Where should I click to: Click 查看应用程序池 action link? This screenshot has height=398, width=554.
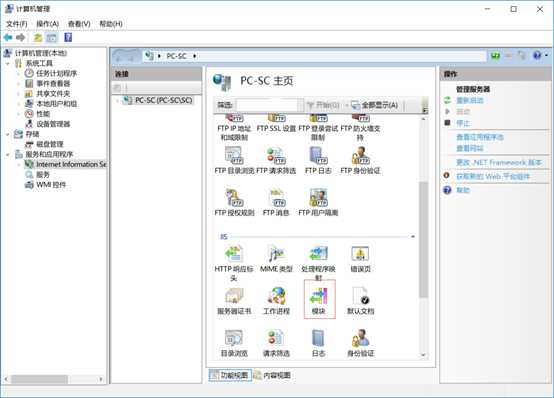480,137
